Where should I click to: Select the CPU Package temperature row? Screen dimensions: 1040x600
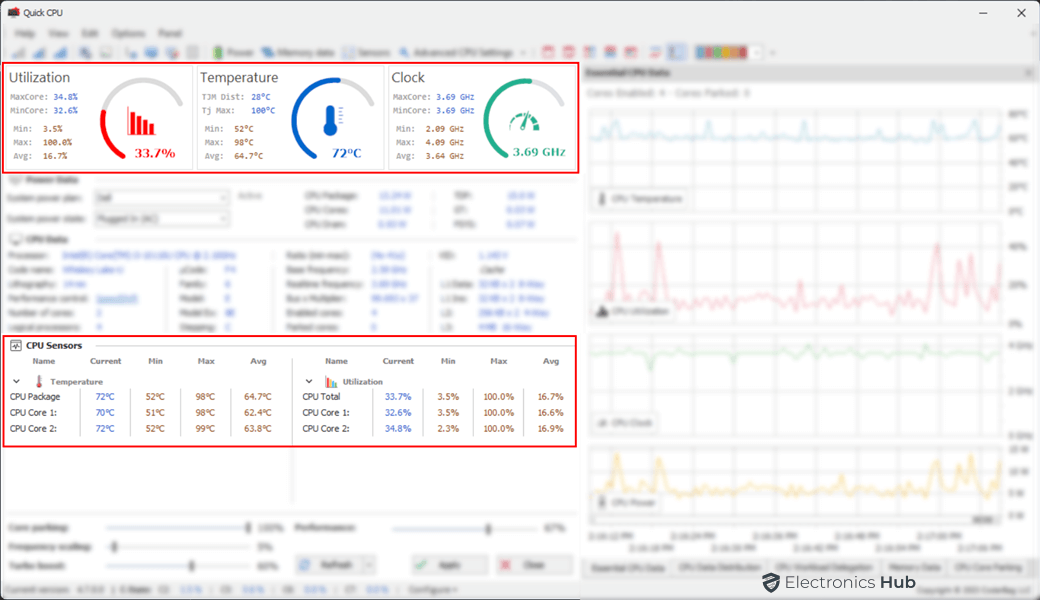click(x=149, y=396)
